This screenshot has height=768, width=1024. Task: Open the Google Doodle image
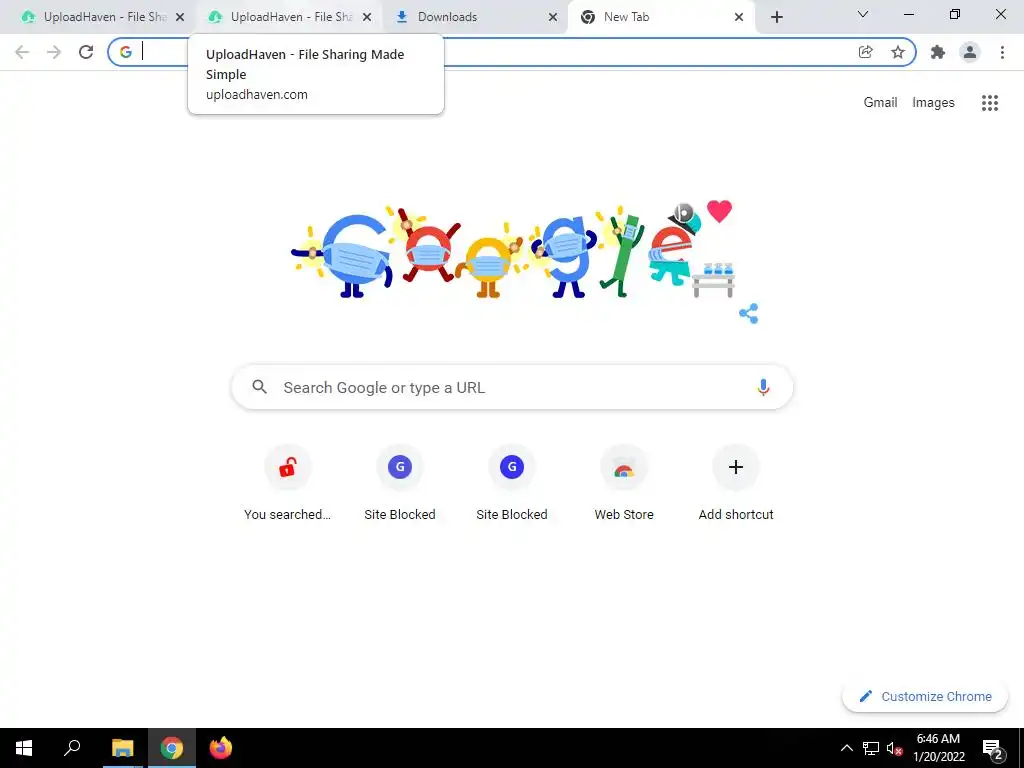tap(513, 251)
